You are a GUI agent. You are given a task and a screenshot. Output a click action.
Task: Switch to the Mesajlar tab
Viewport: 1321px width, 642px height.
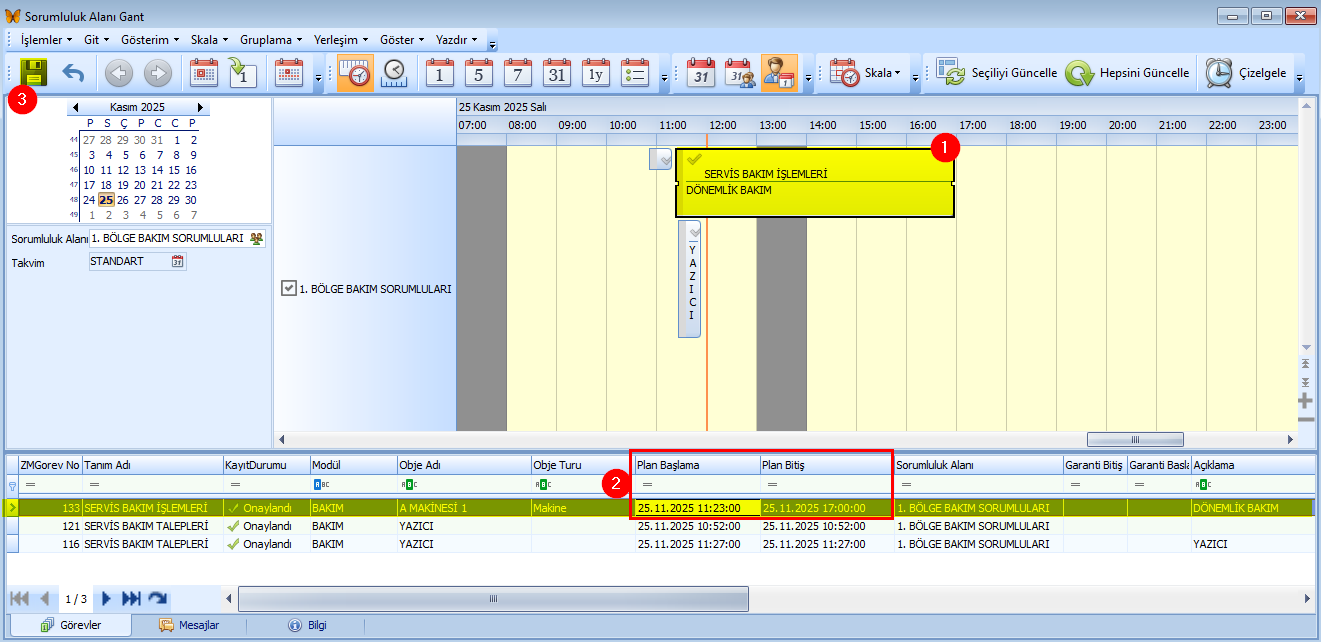tap(189, 625)
